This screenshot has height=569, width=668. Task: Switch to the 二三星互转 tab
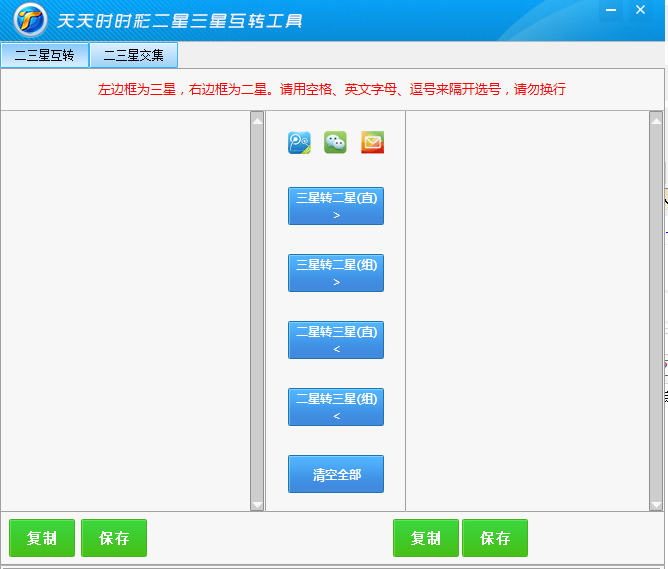coord(45,55)
